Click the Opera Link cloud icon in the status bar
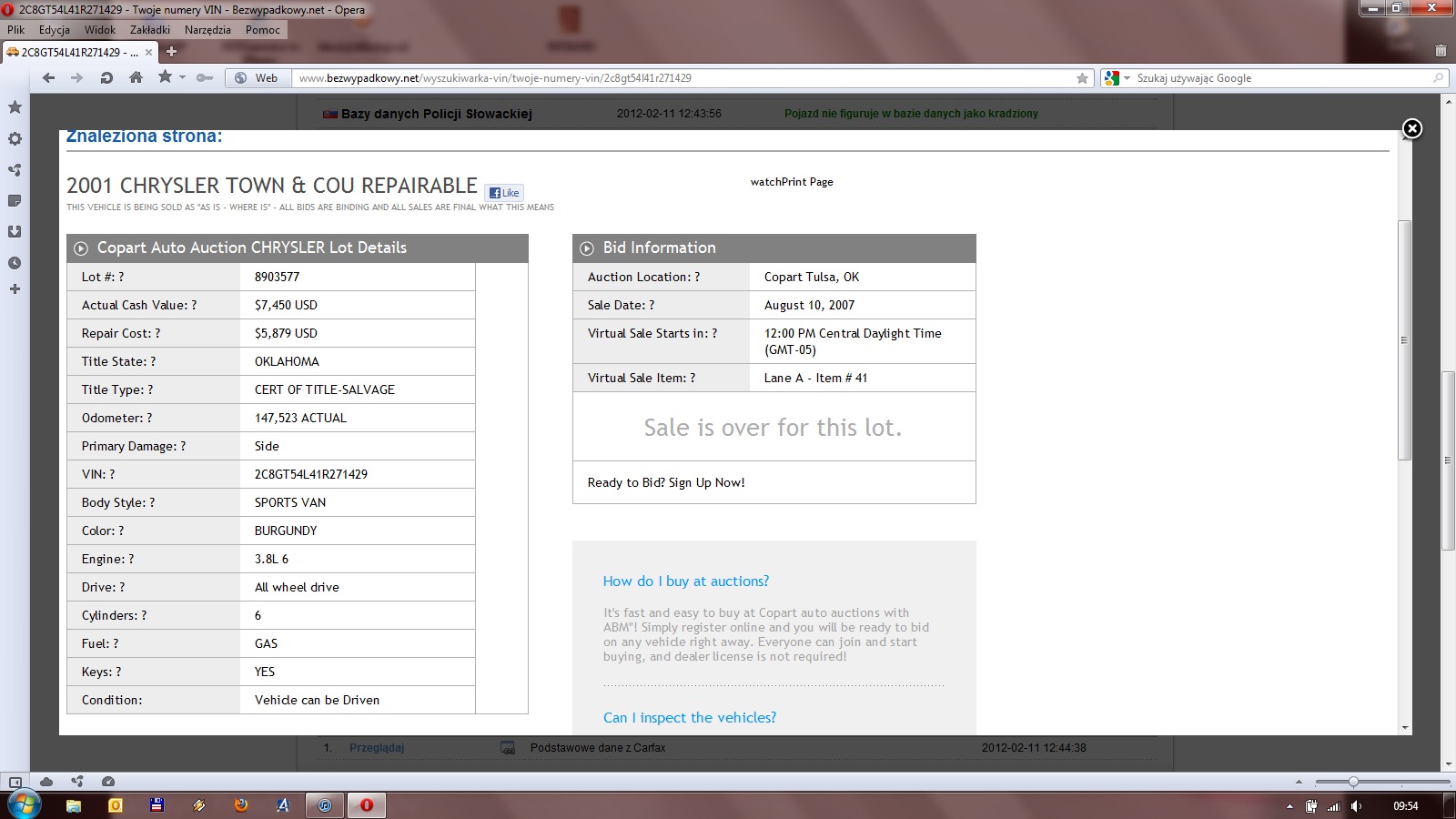 [x=46, y=782]
